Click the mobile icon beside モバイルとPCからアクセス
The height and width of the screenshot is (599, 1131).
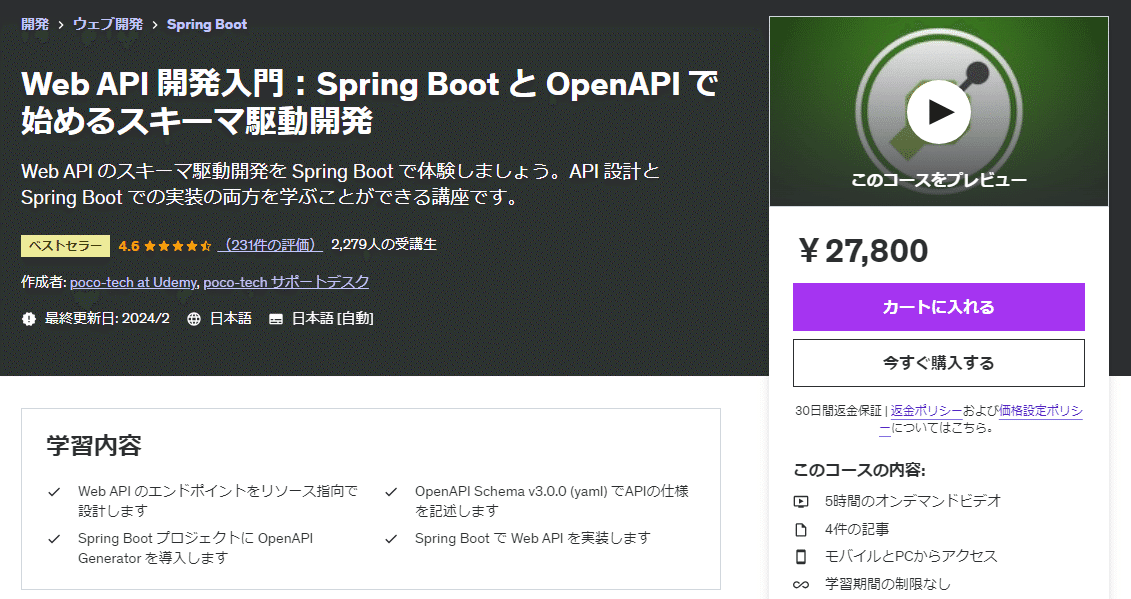800,556
